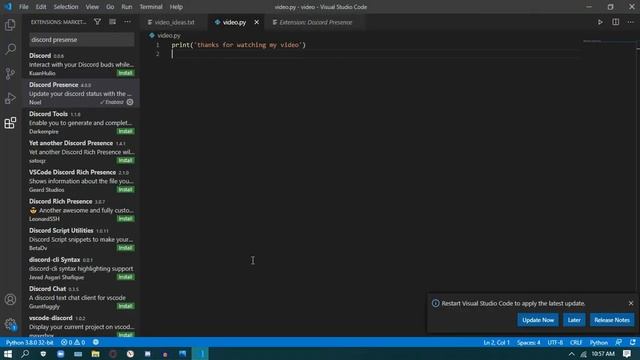Change end of line via CRLF
The image size is (640, 360).
(x=576, y=342)
